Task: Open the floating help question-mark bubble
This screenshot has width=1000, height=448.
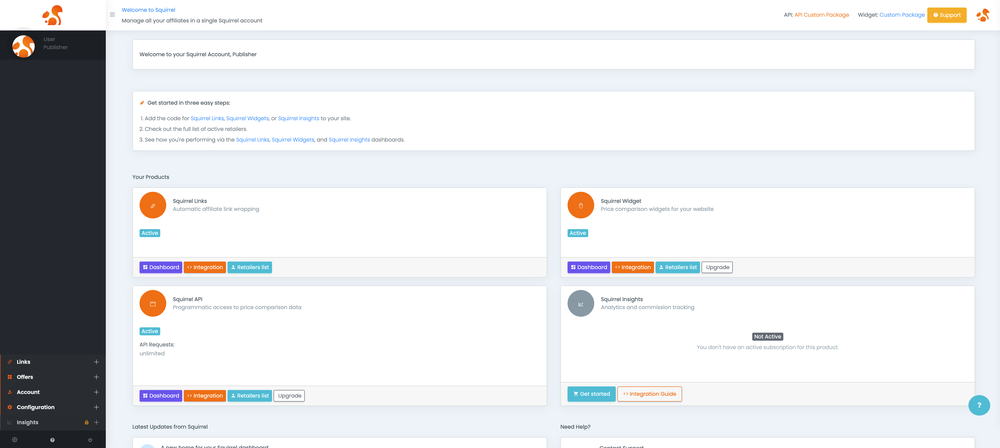Action: (x=979, y=405)
